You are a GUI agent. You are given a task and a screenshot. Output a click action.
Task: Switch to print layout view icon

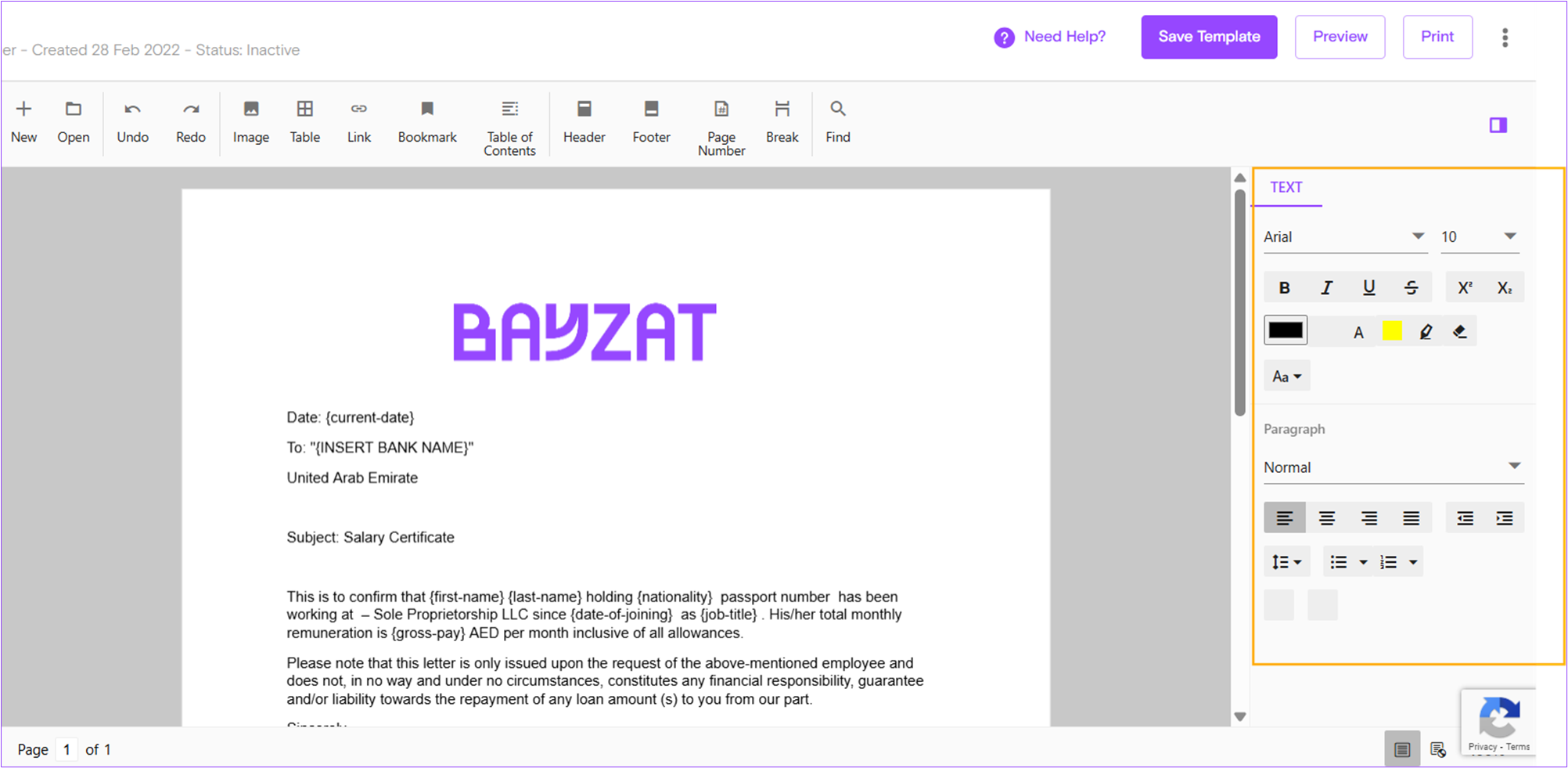pyautogui.click(x=1402, y=749)
